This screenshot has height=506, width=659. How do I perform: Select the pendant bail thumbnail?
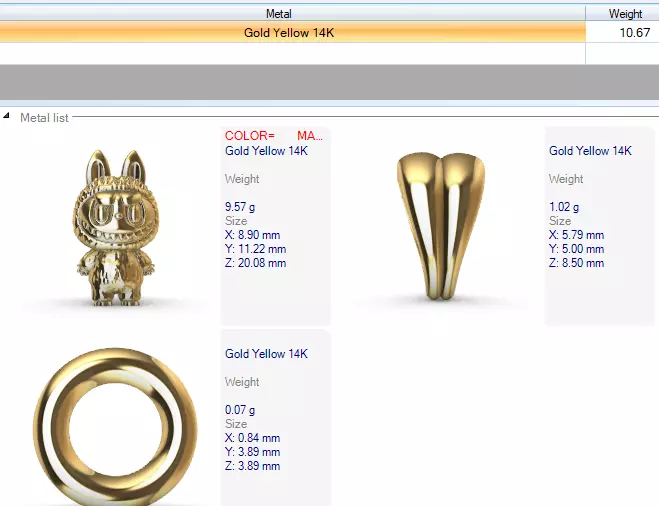(441, 226)
